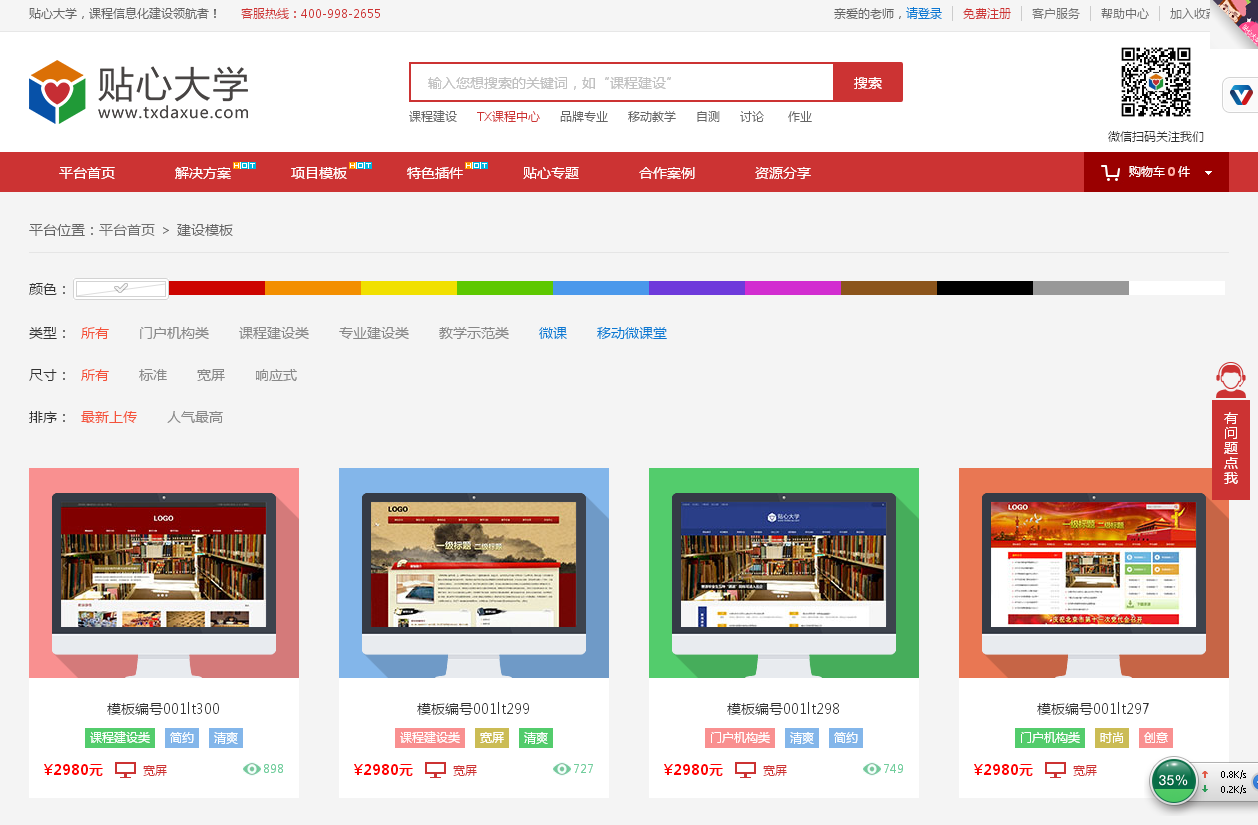Open the 特色插件 navigation menu
Viewport: 1258px width, 825px height.
tap(435, 173)
